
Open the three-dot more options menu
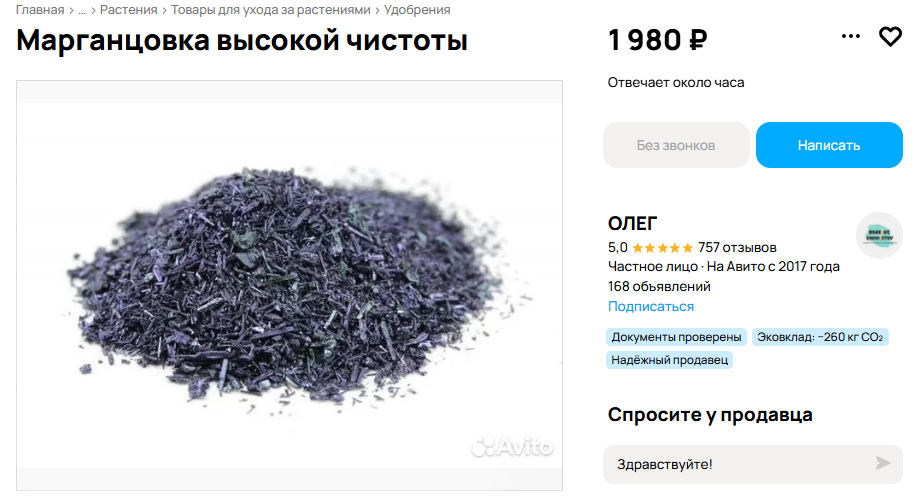pos(850,36)
